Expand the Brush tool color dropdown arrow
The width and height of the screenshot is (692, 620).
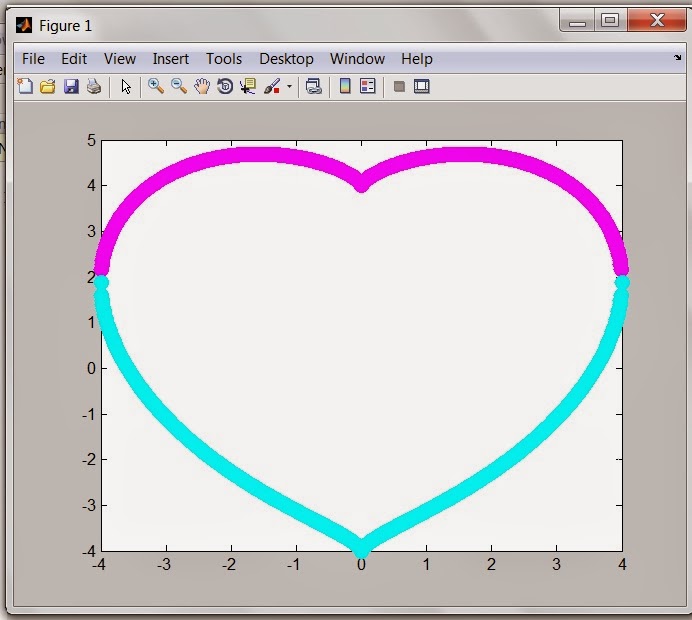pyautogui.click(x=289, y=87)
